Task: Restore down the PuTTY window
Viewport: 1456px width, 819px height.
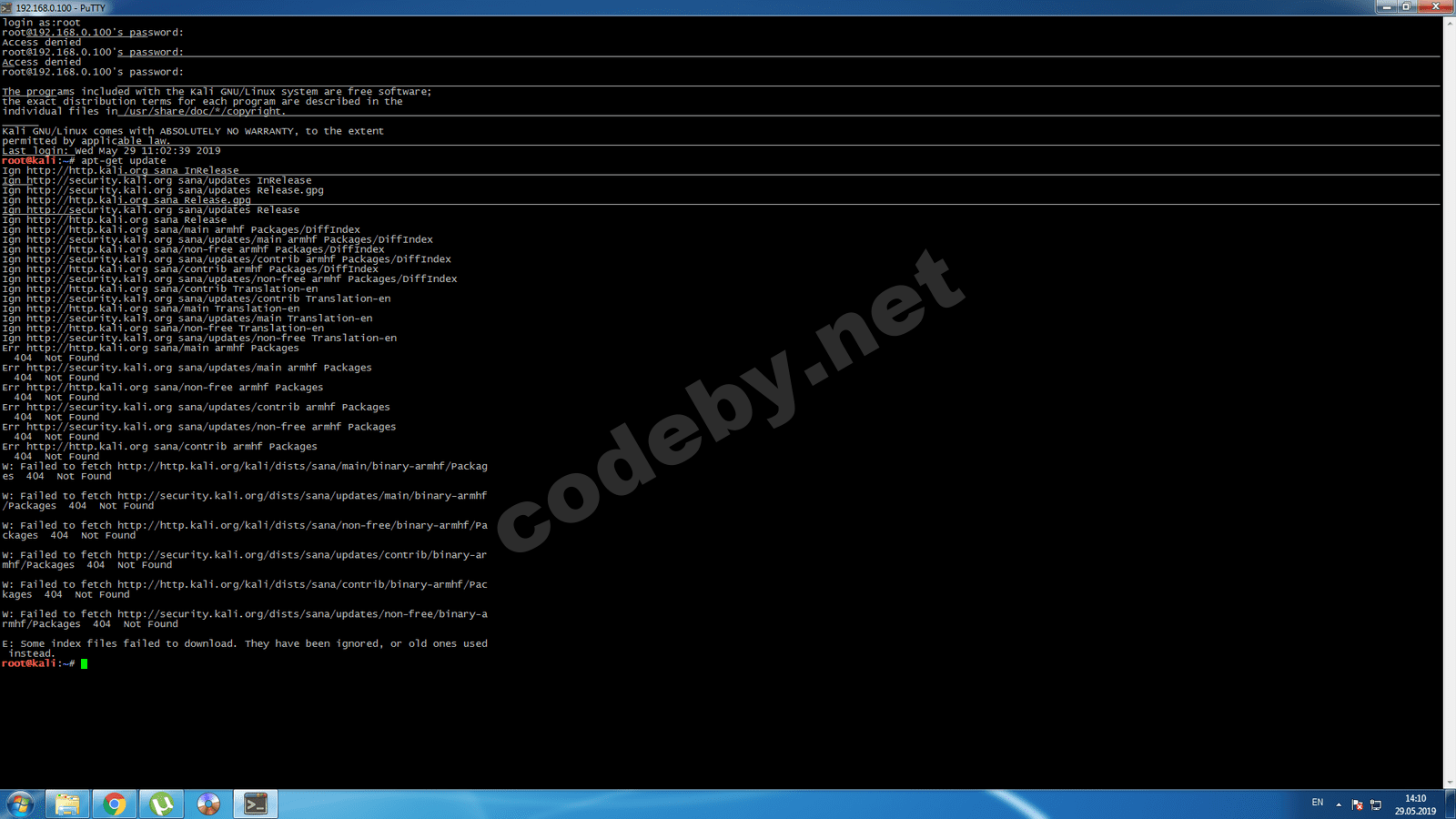Action: coord(1407,7)
